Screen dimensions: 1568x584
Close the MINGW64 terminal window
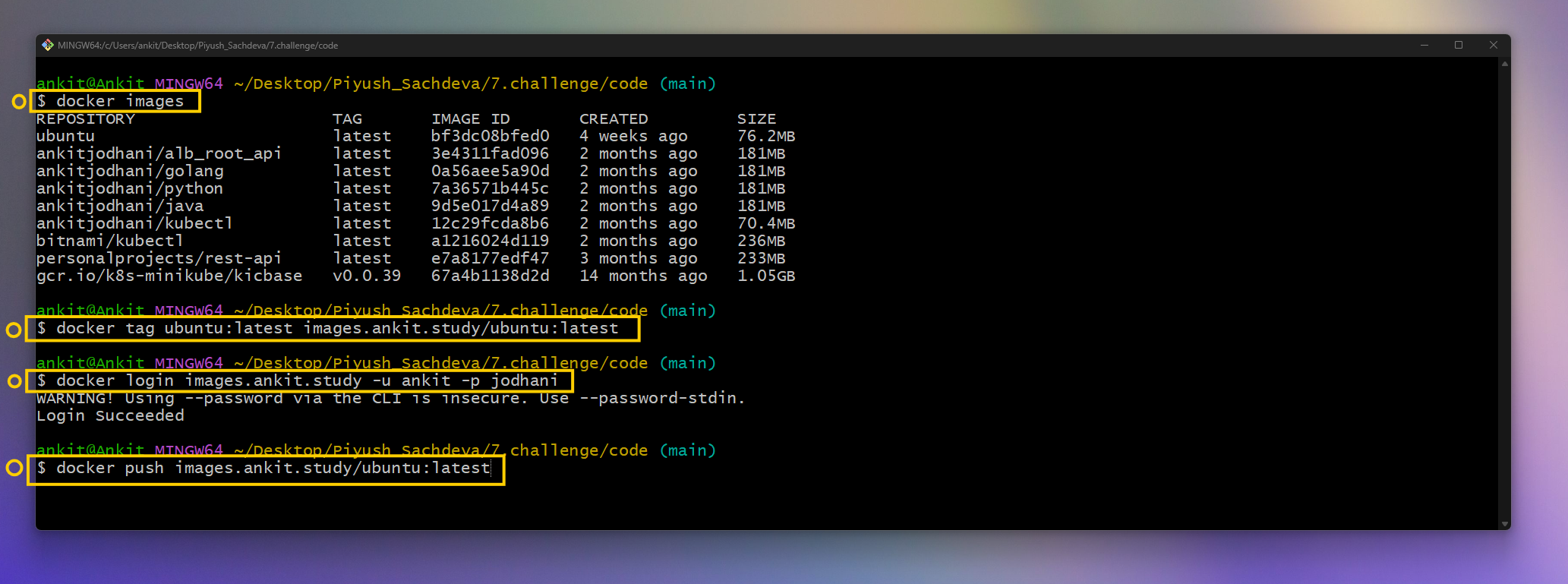(1493, 46)
